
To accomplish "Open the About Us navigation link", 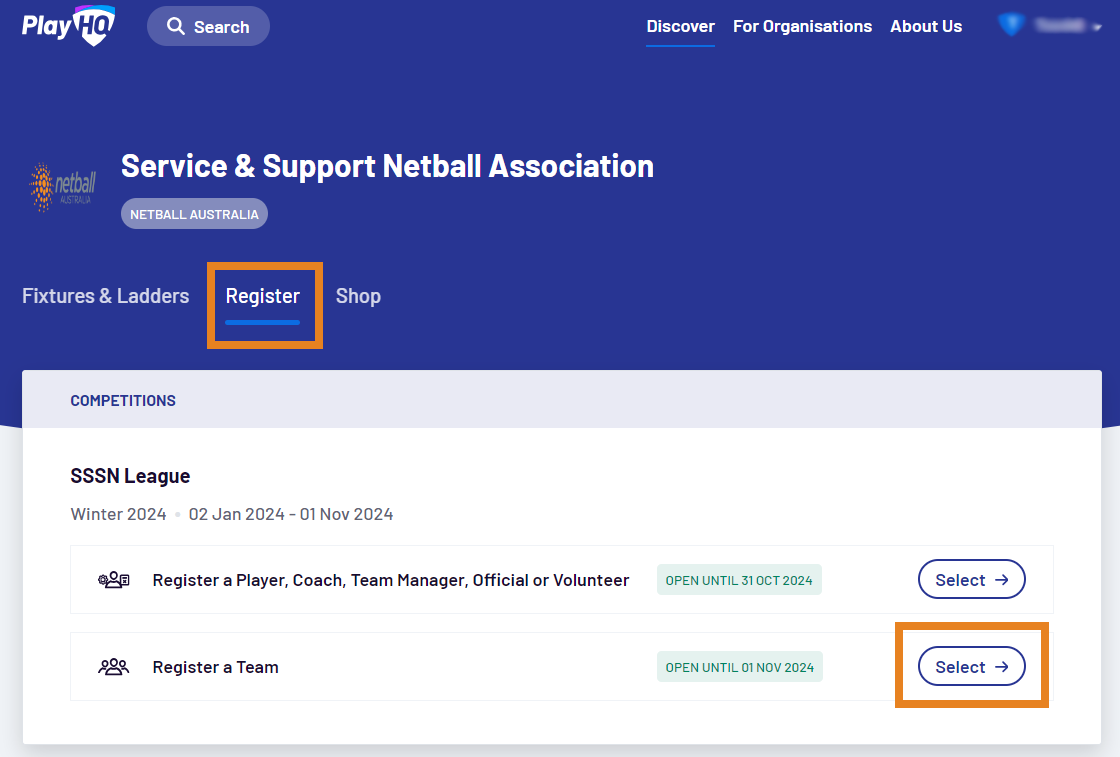I will 925,26.
